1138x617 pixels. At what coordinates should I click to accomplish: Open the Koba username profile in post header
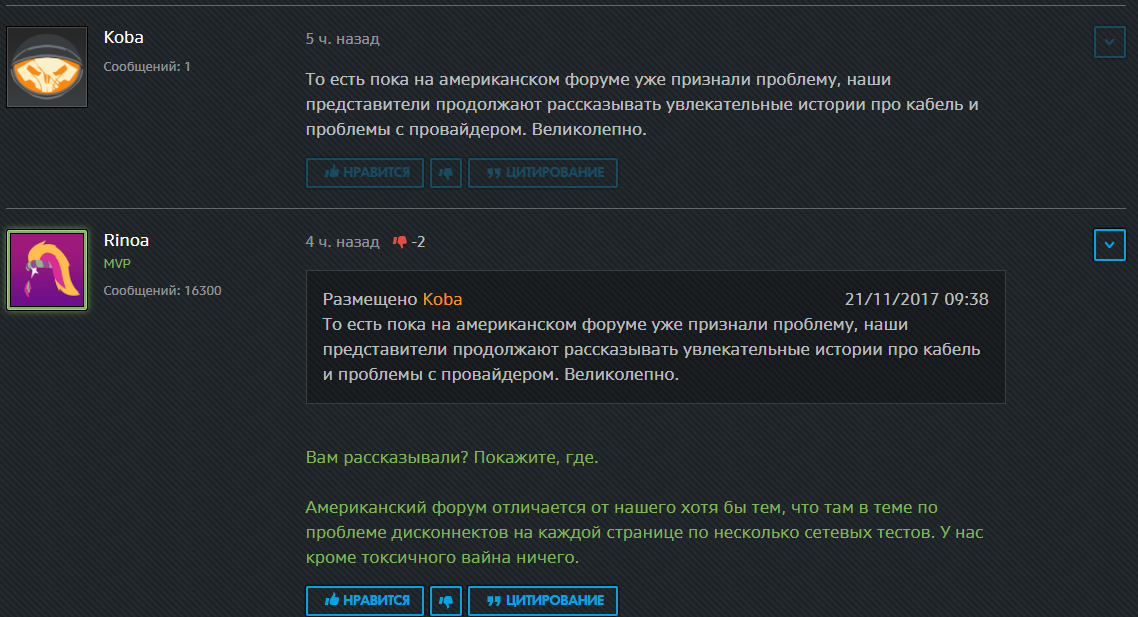click(124, 38)
